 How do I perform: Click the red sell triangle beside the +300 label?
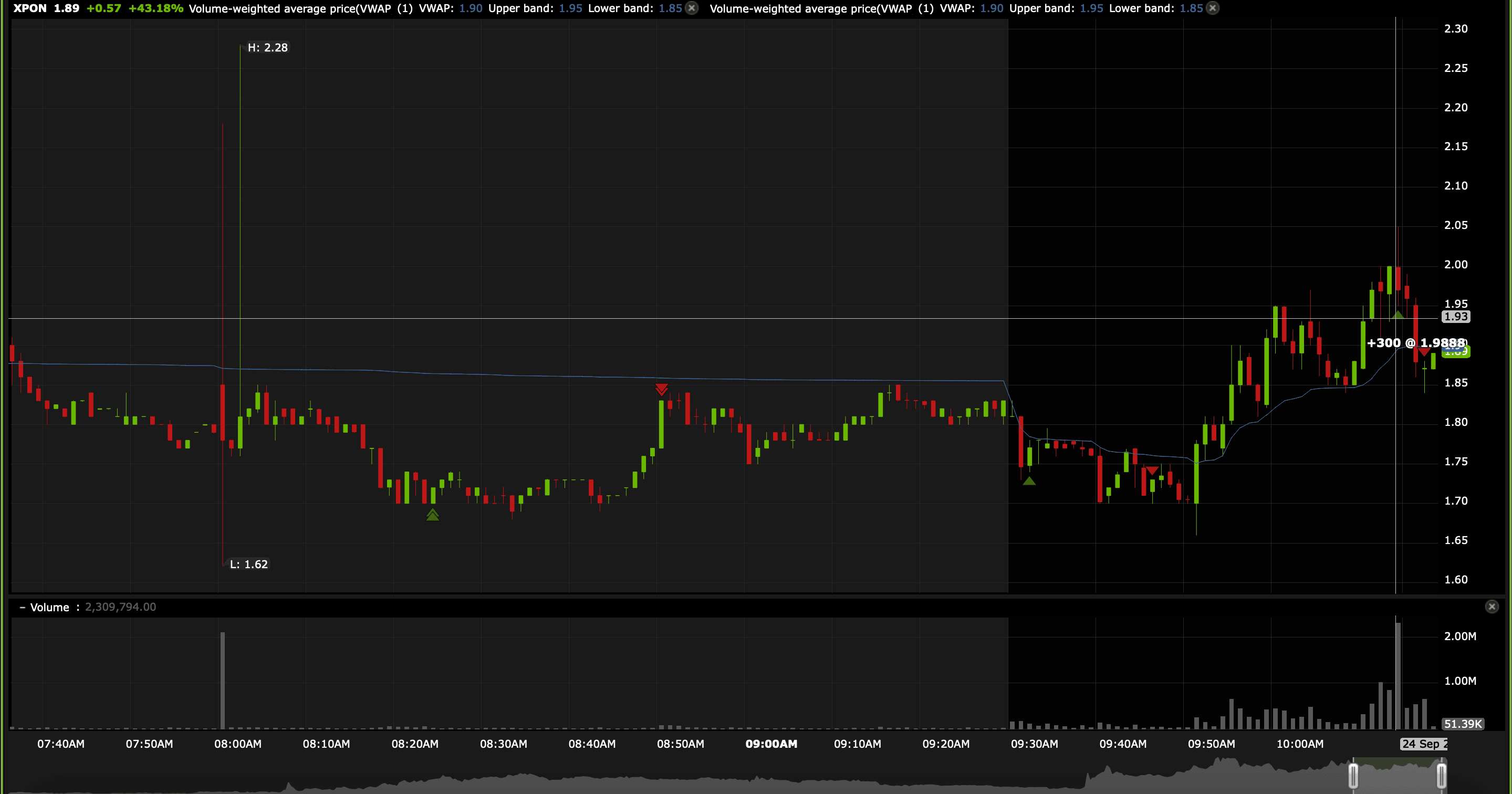[1424, 352]
